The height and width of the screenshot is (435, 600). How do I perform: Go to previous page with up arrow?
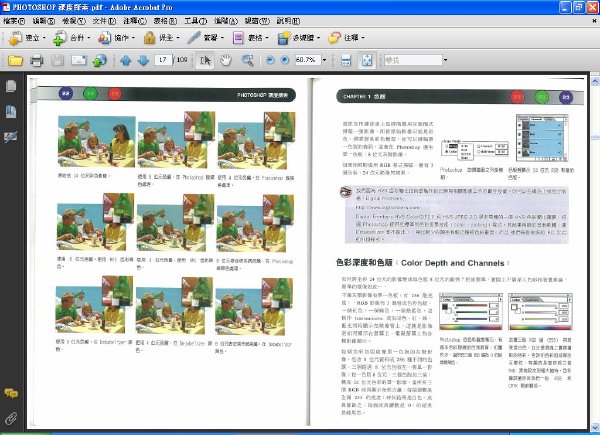[126, 60]
